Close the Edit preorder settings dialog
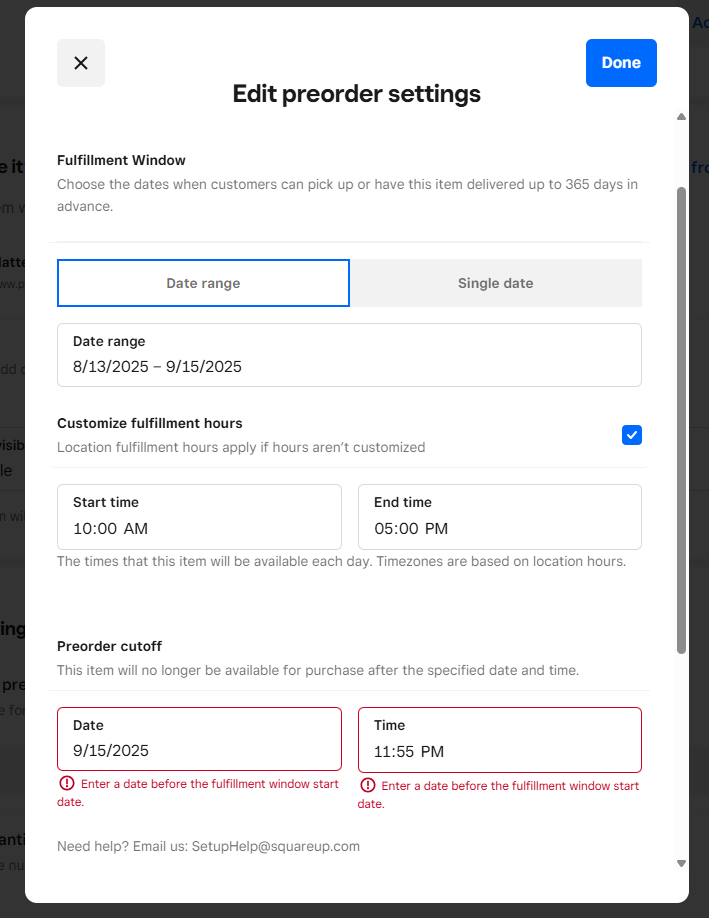The width and height of the screenshot is (709, 918). (x=81, y=63)
